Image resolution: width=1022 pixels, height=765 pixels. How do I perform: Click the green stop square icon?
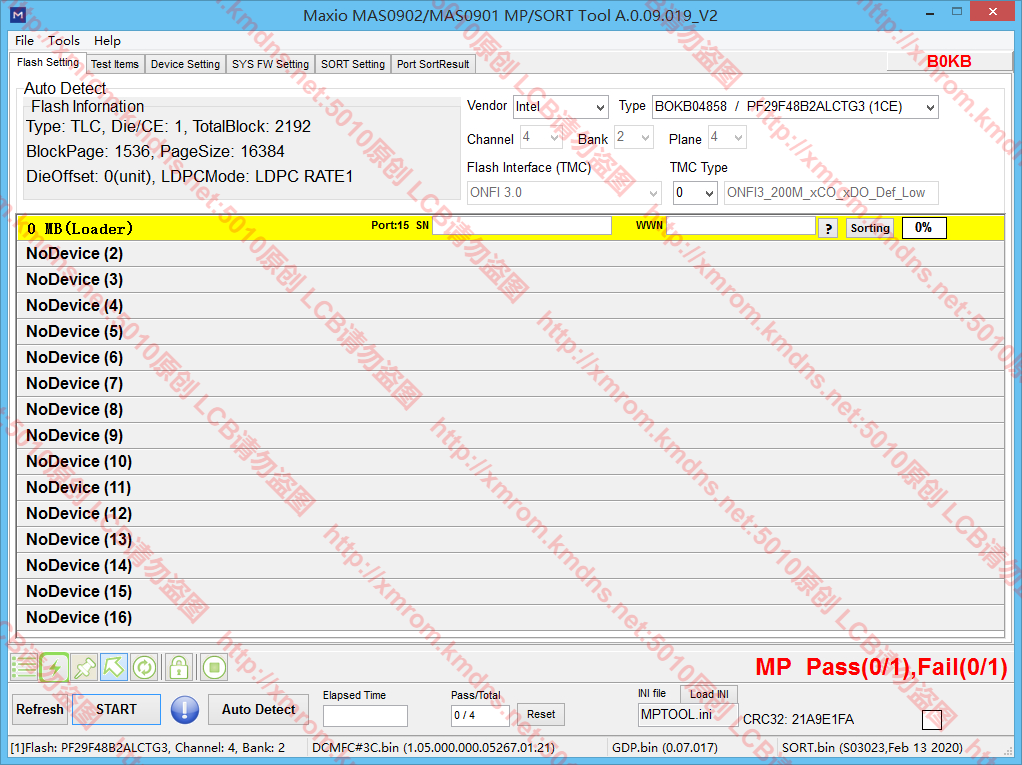(213, 667)
